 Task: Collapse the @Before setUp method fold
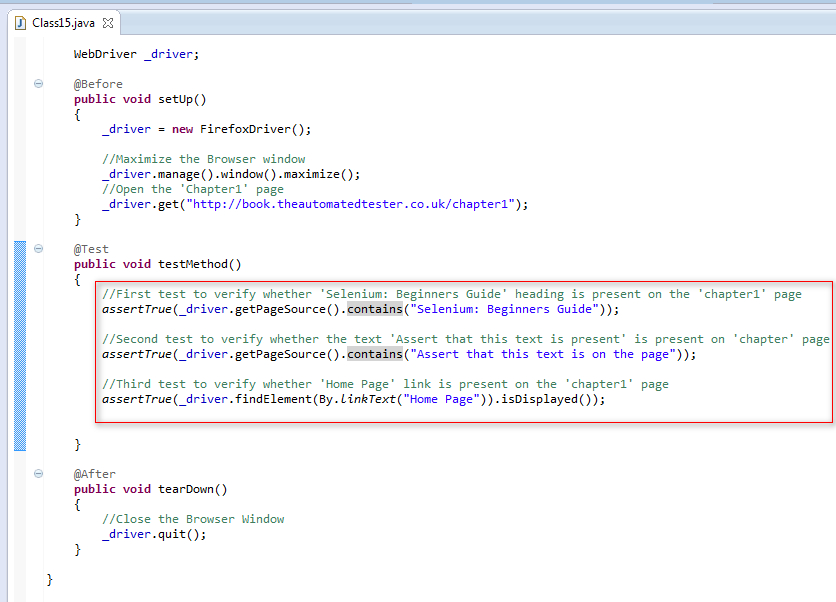click(38, 83)
